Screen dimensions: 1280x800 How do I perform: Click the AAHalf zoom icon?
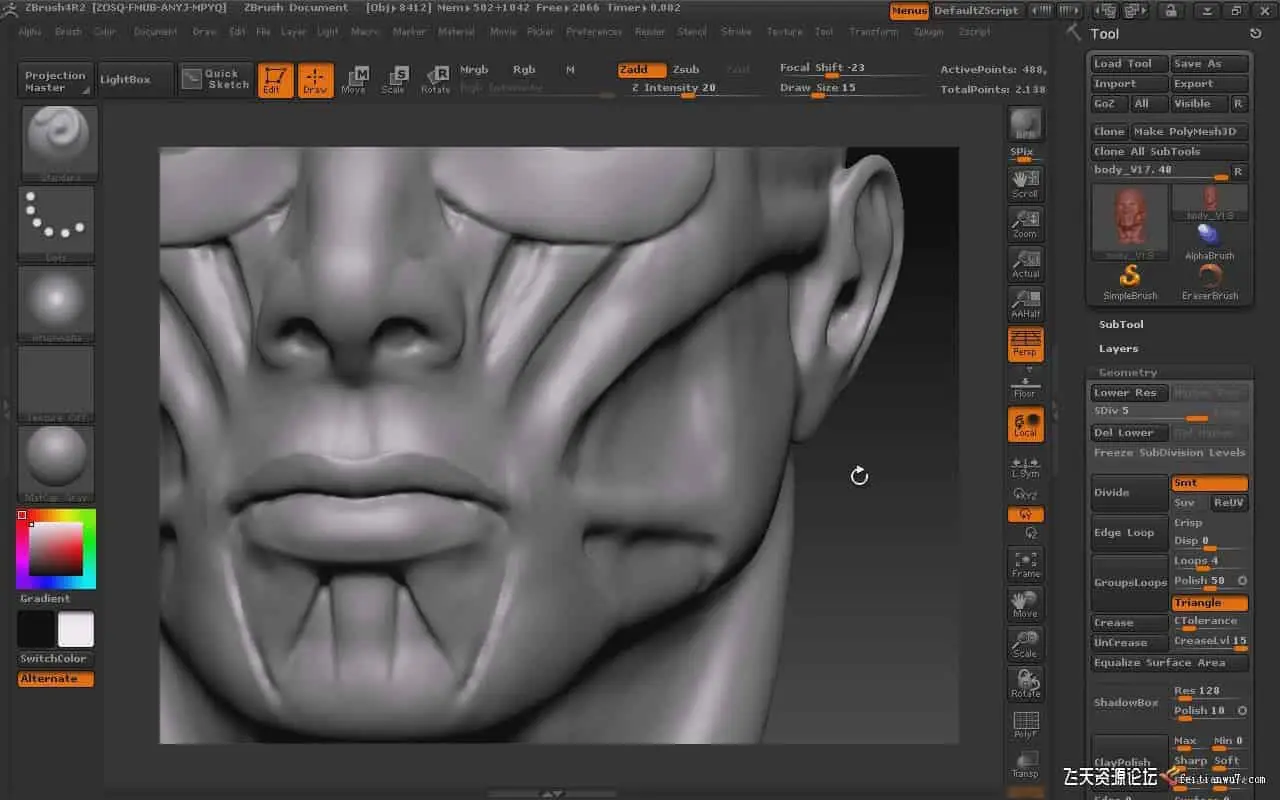tap(1025, 304)
